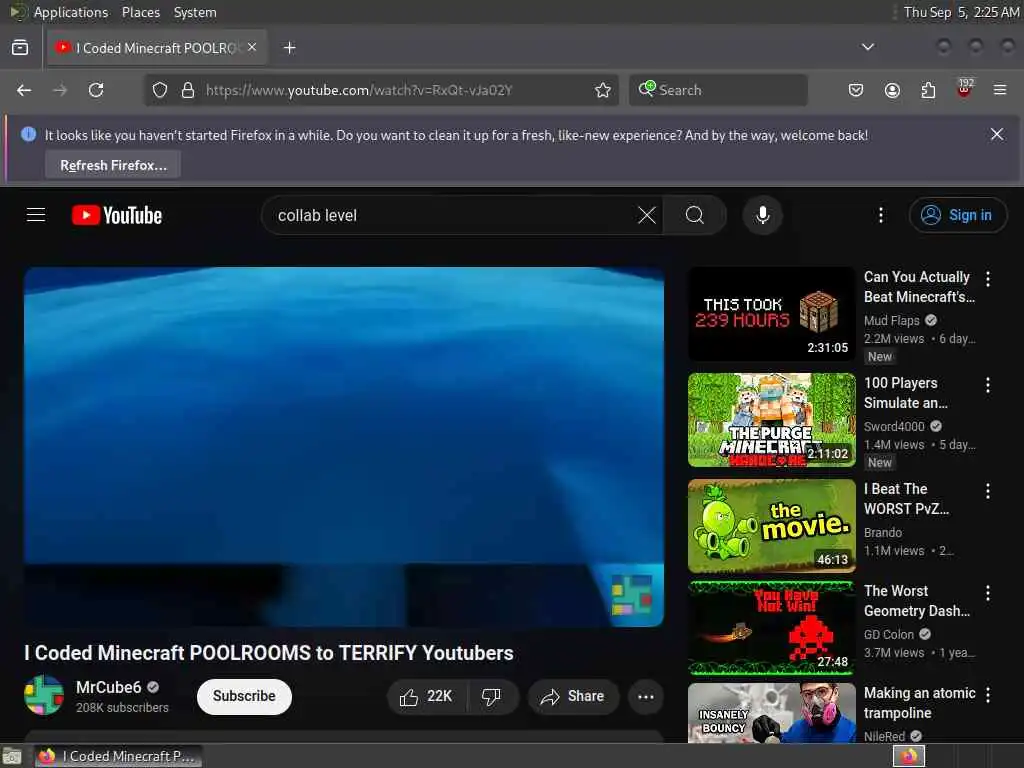Open the MrCube6 channel name link
Screen dimensions: 1024x768
tap(108, 687)
